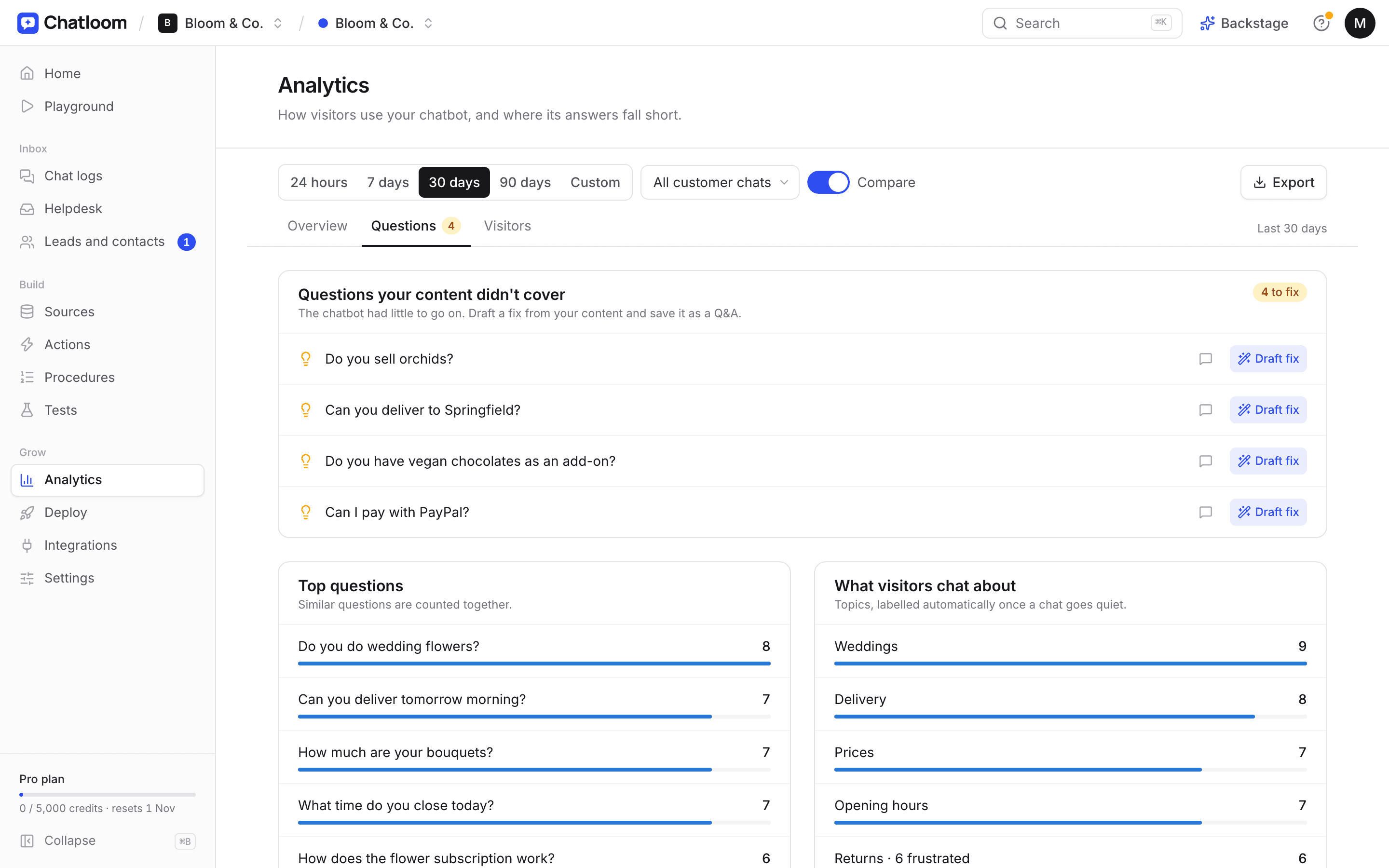Image resolution: width=1389 pixels, height=868 pixels.
Task: Switch to the Overview tab
Action: [x=317, y=226]
